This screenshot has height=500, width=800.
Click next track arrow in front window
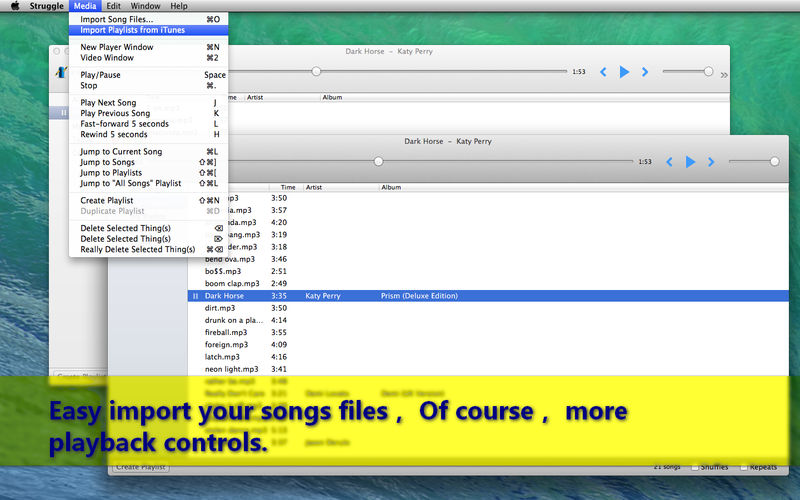711,162
